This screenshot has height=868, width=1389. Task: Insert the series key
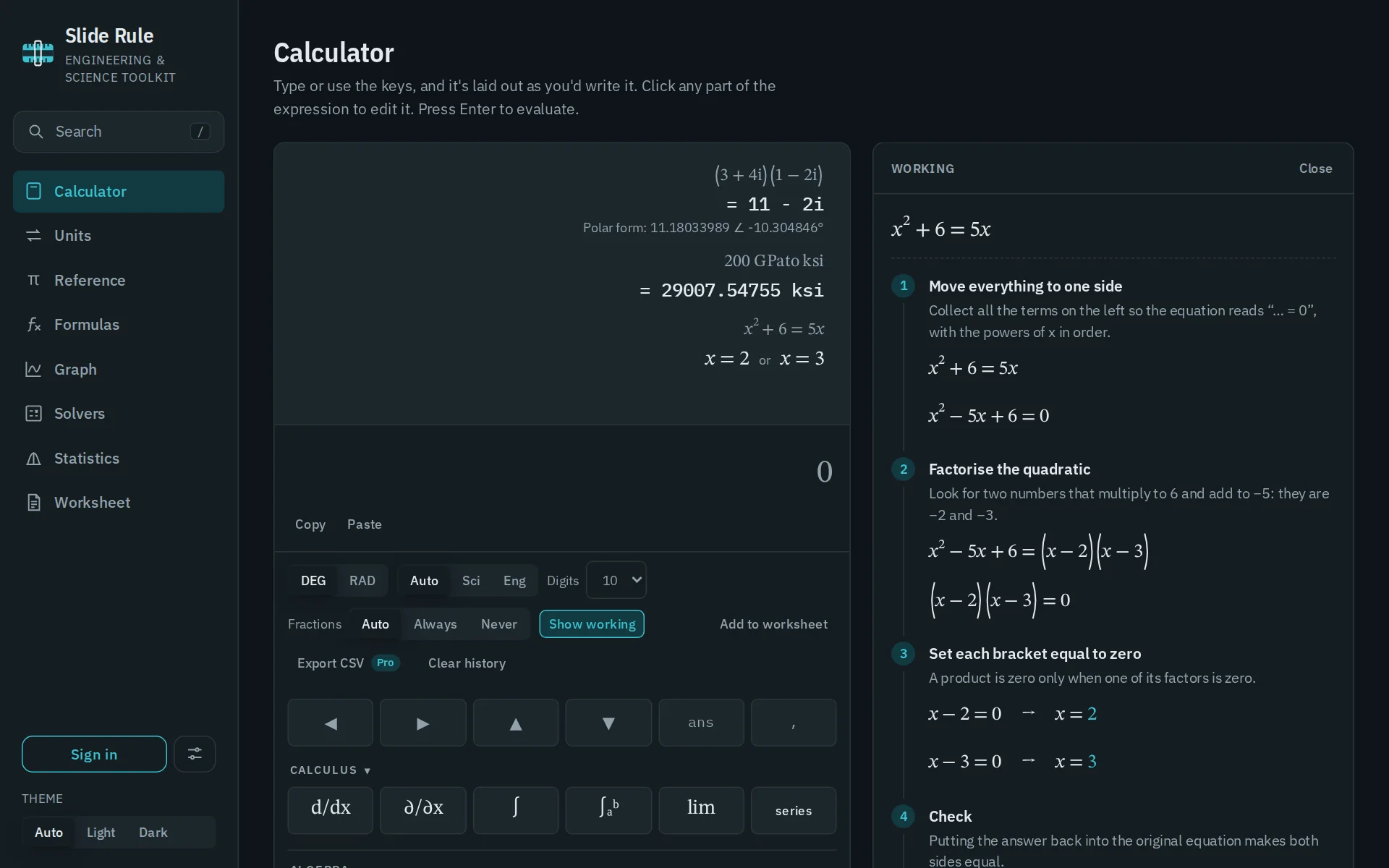[794, 810]
